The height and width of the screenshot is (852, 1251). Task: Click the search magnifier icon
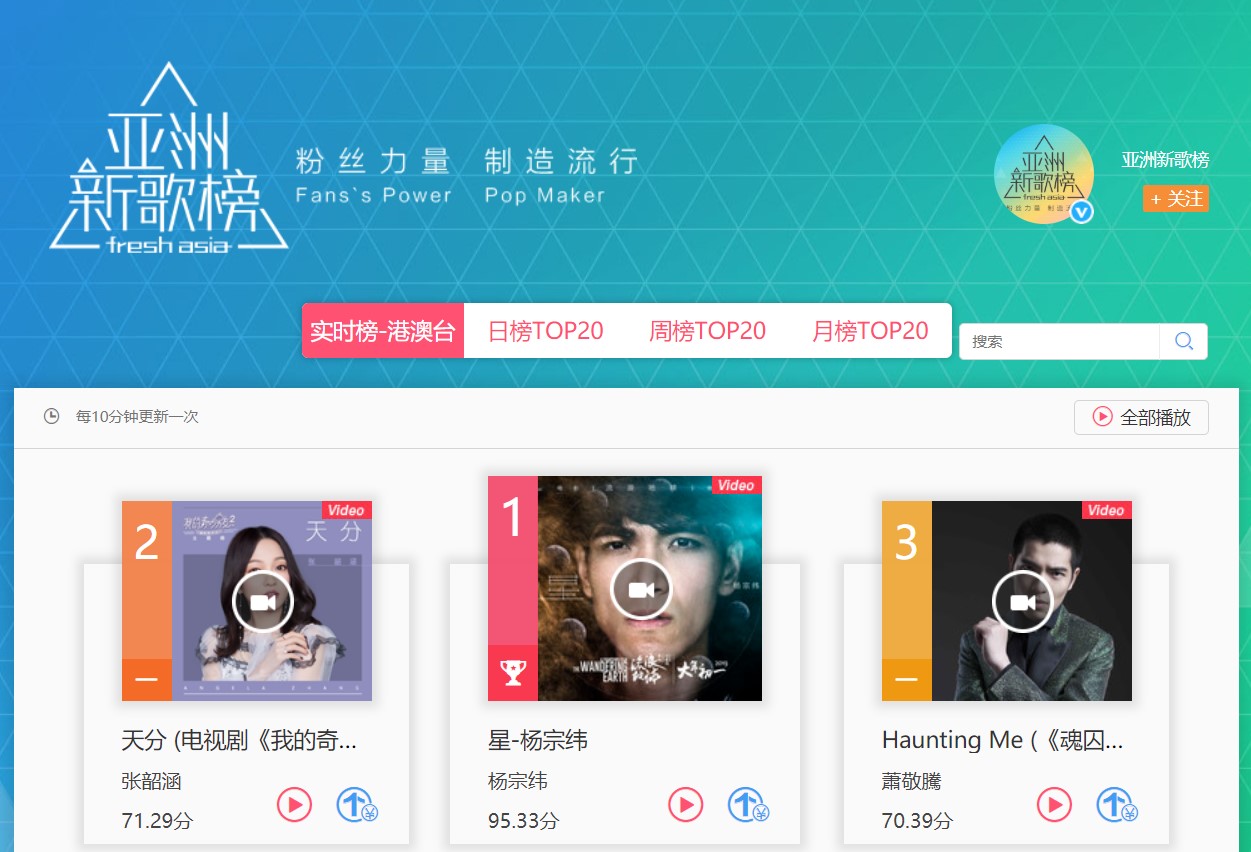pyautogui.click(x=1183, y=341)
